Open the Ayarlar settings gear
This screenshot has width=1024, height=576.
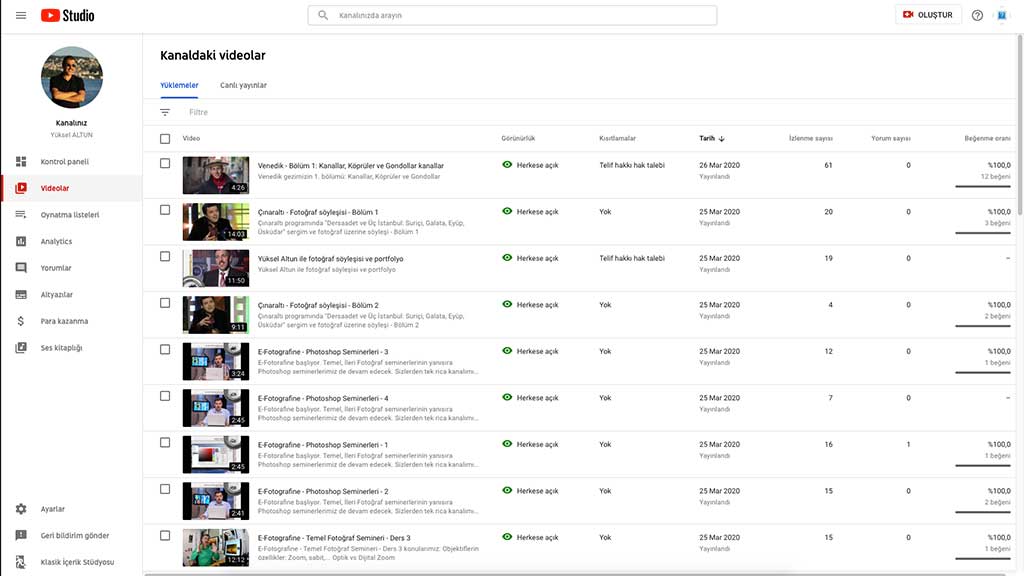(21, 509)
